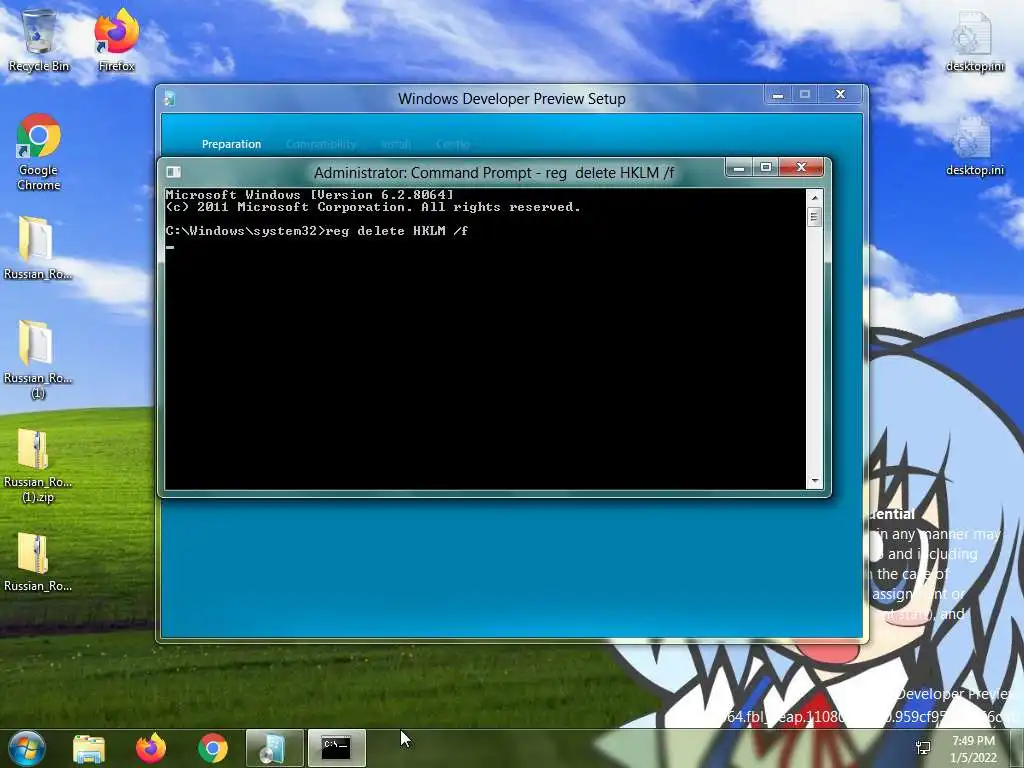The width and height of the screenshot is (1024, 768).
Task: Click the 'reg delete HKLM /f' command line text
Action: [396, 231]
